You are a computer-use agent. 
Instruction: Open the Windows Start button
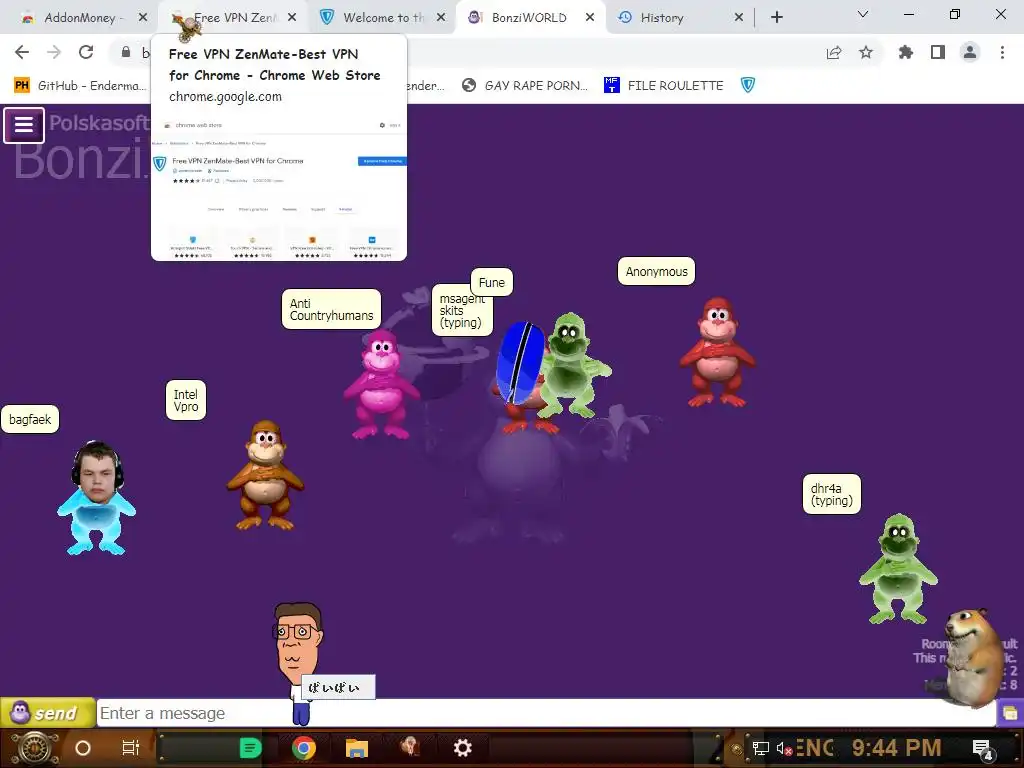pos(33,748)
